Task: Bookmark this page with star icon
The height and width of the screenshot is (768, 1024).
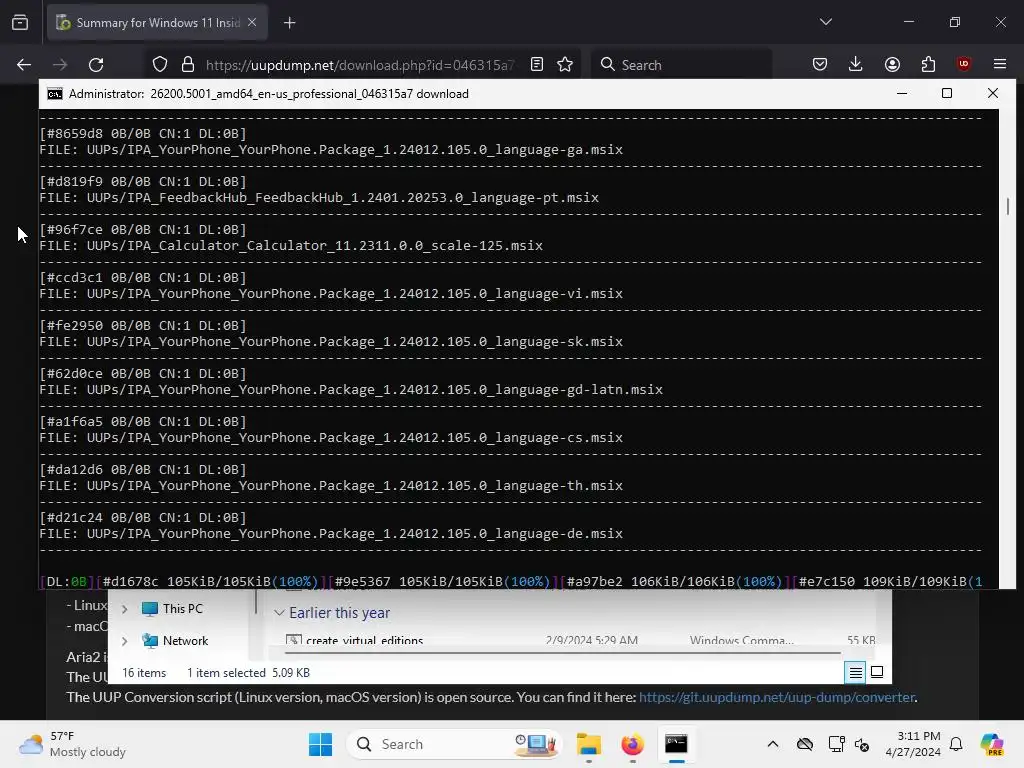Action: click(x=565, y=65)
